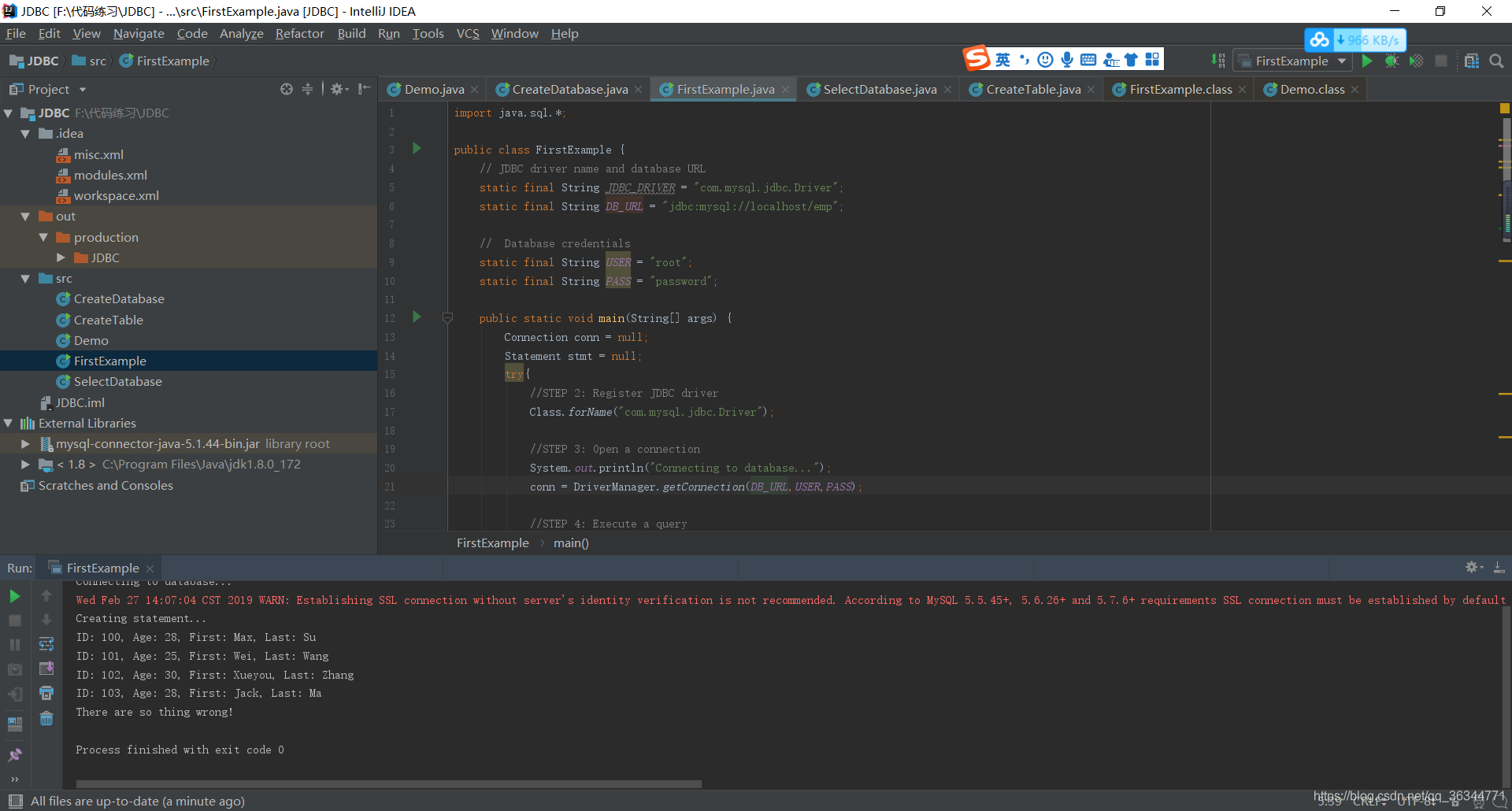Viewport: 1512px width, 811px height.
Task: Collapse the .idea folder
Action: [26, 134]
